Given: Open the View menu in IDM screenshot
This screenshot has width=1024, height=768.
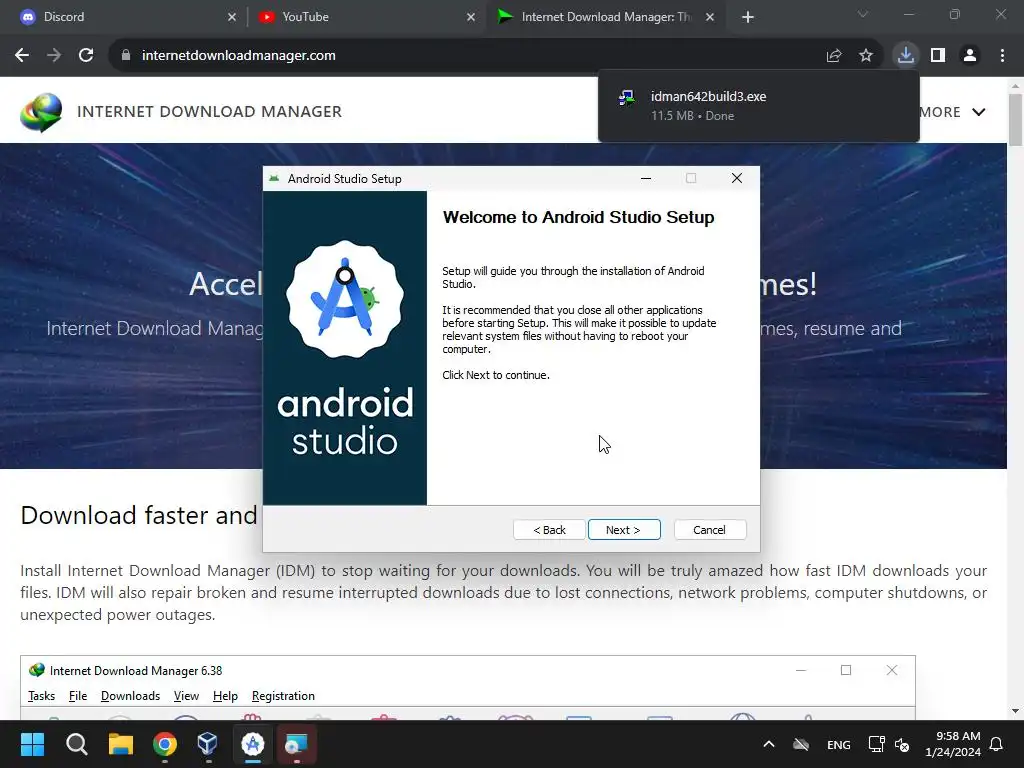Looking at the screenshot, I should pyautogui.click(x=186, y=696).
